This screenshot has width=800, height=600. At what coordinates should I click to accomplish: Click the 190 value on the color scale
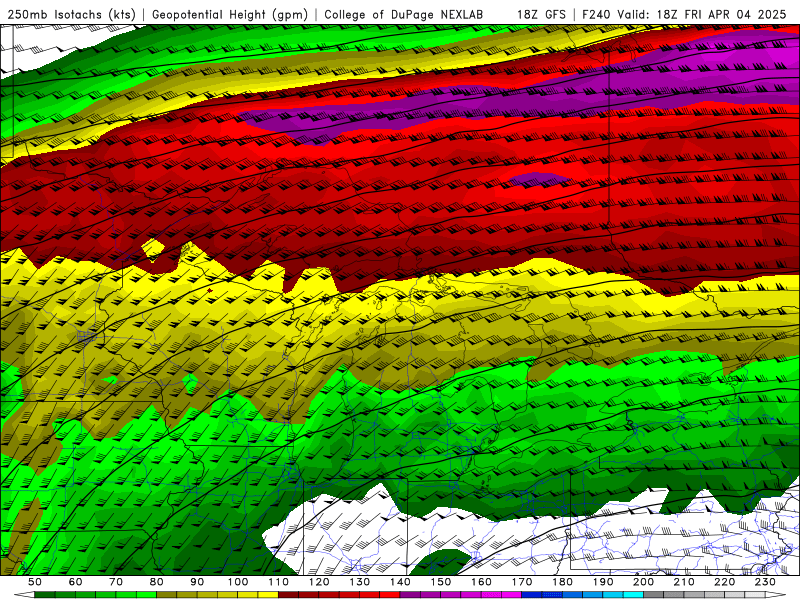603,582
